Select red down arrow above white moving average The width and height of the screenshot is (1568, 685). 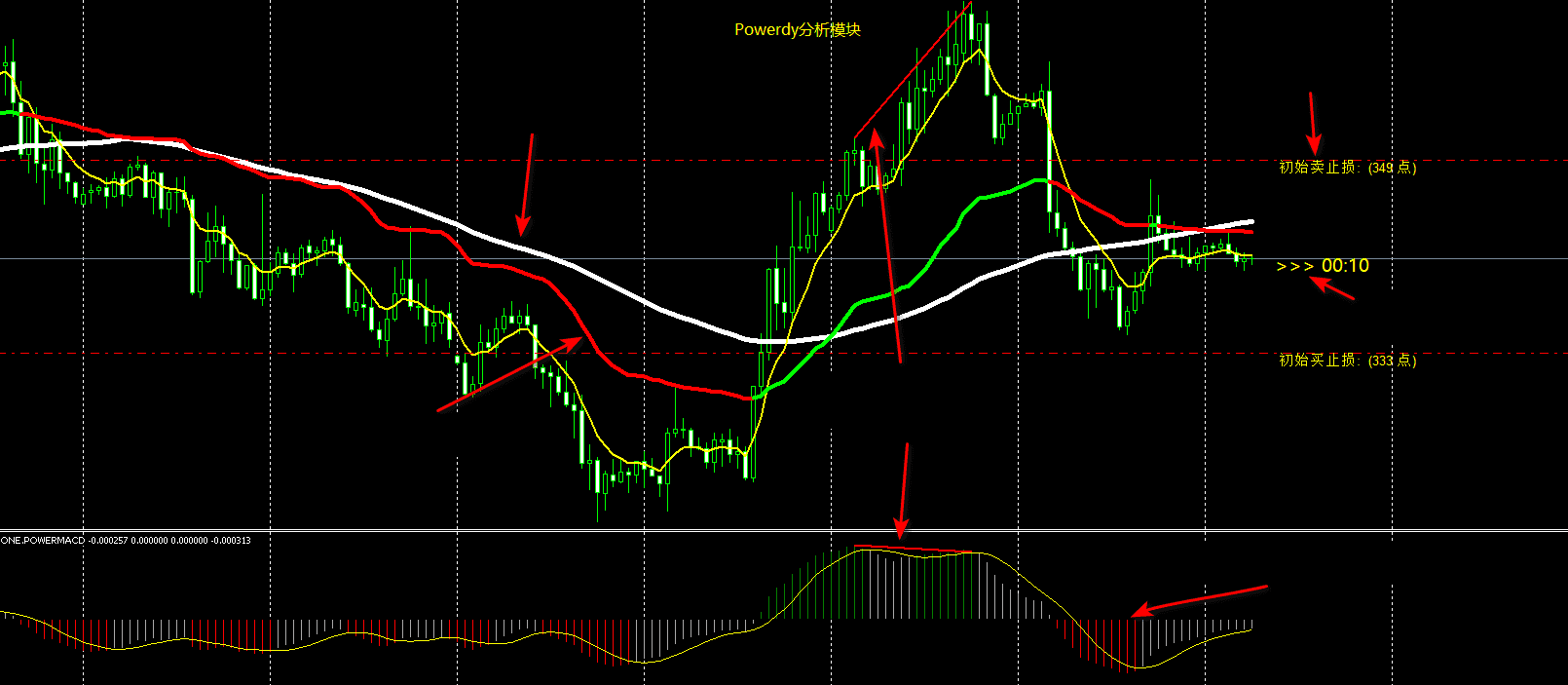pos(527,185)
